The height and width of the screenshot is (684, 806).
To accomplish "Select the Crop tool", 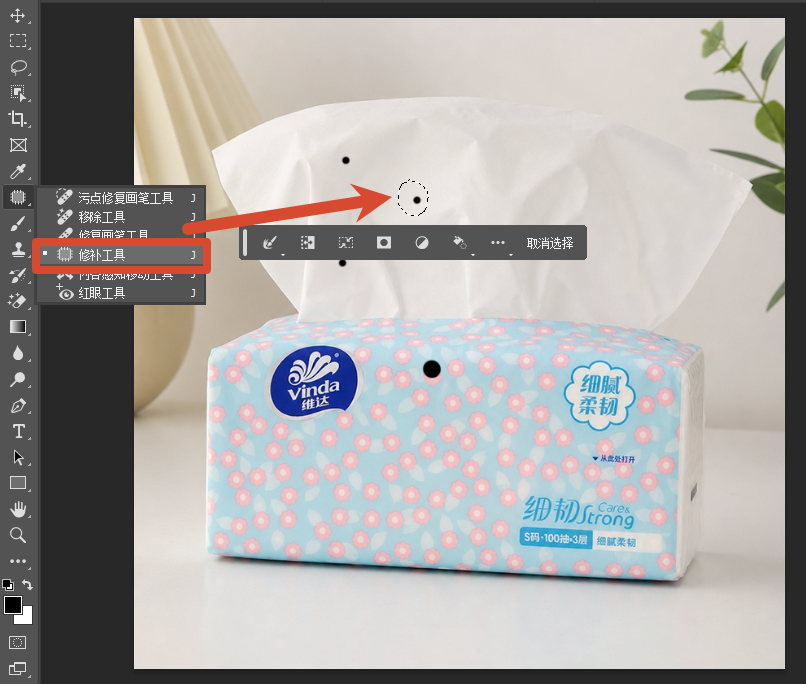I will pos(18,119).
